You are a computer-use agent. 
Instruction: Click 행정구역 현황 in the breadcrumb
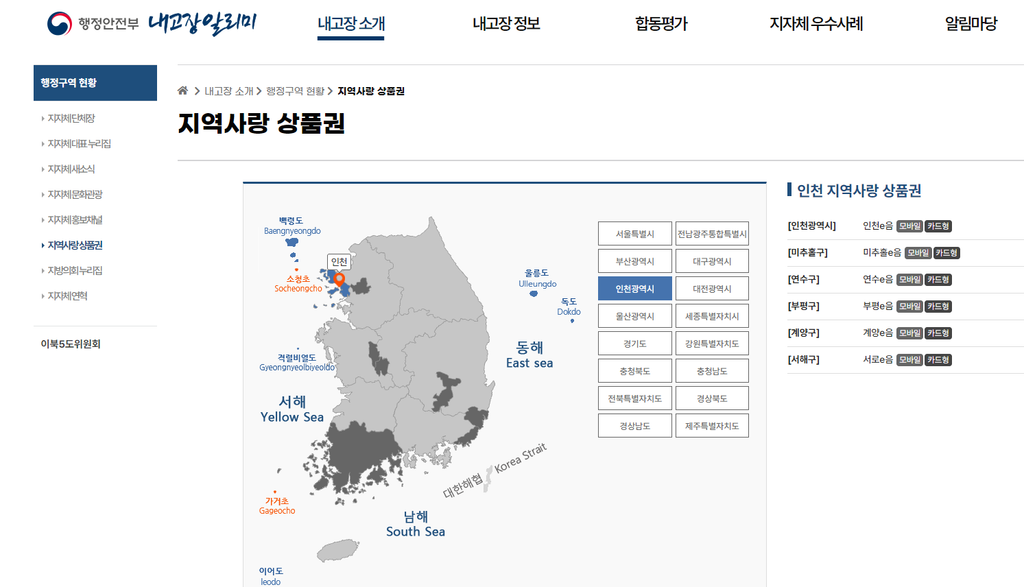(295, 91)
